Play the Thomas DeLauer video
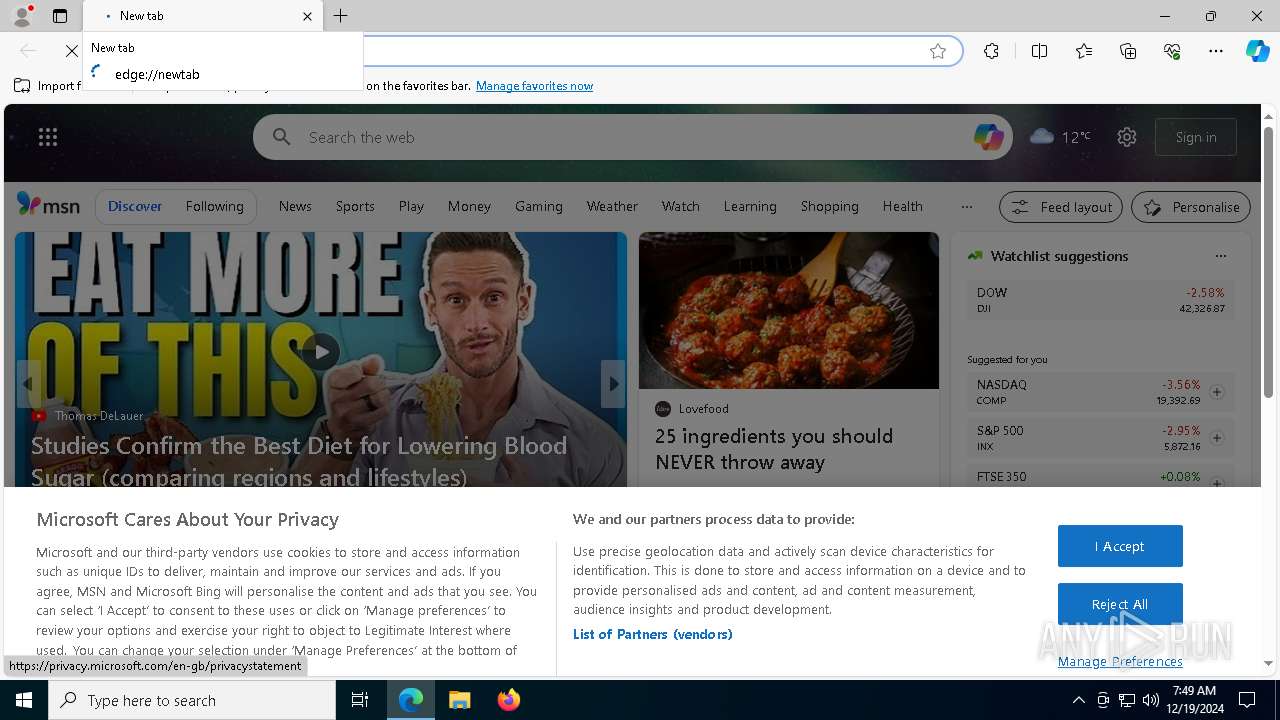 coord(321,351)
